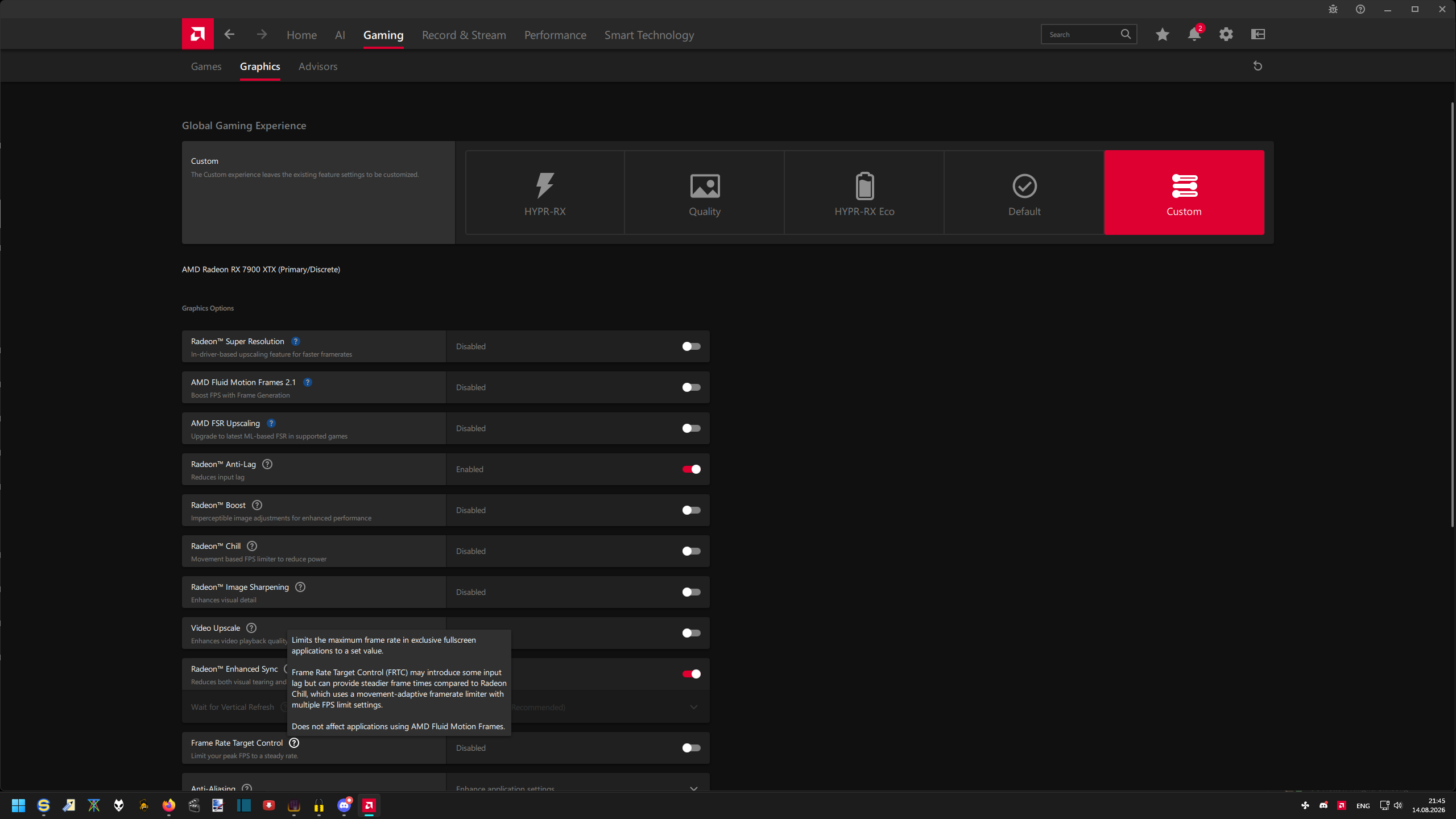Show help for Radeon Chill
This screenshot has height=819, width=1456.
click(x=252, y=546)
